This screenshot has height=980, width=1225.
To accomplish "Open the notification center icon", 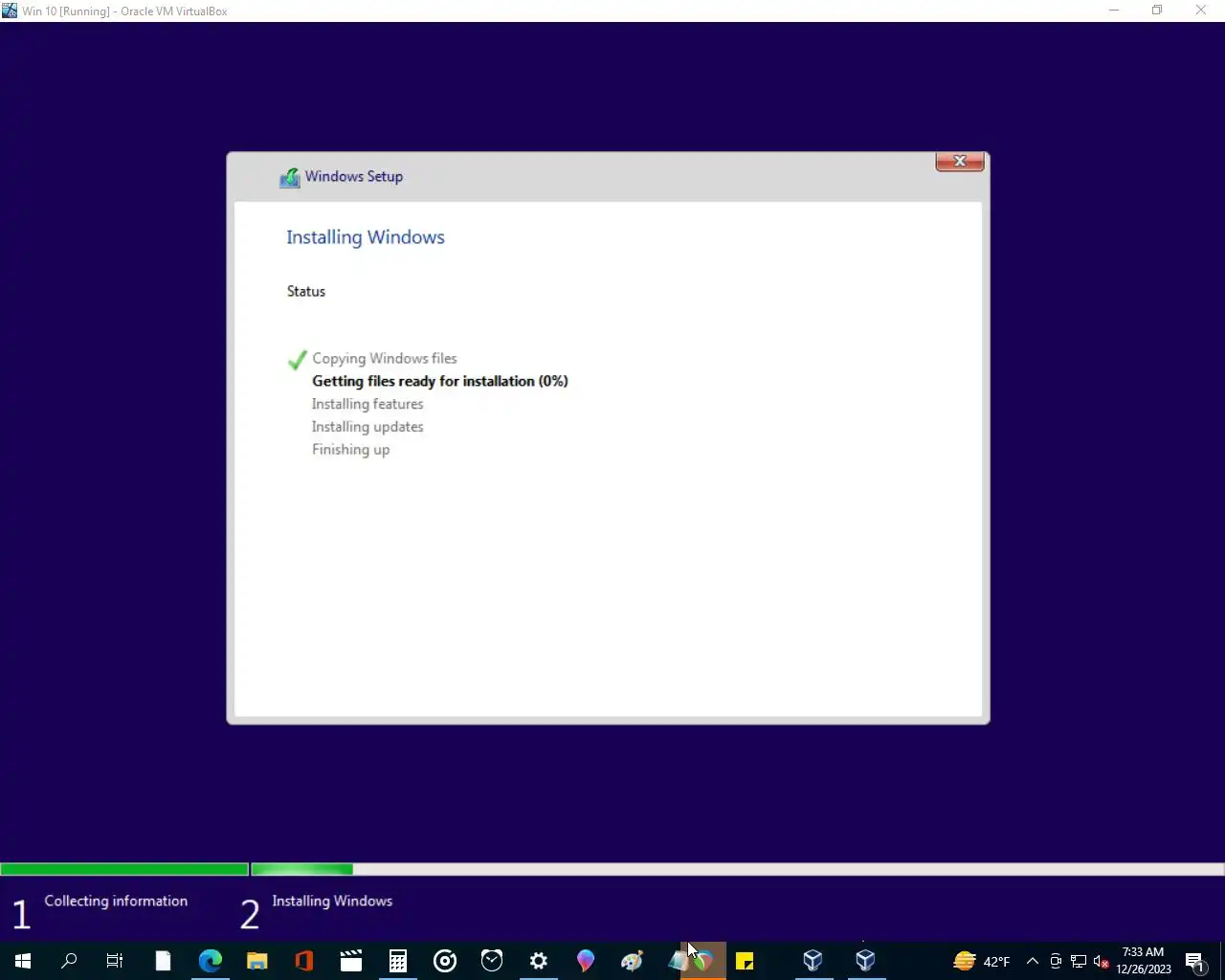I will pos(1195,961).
